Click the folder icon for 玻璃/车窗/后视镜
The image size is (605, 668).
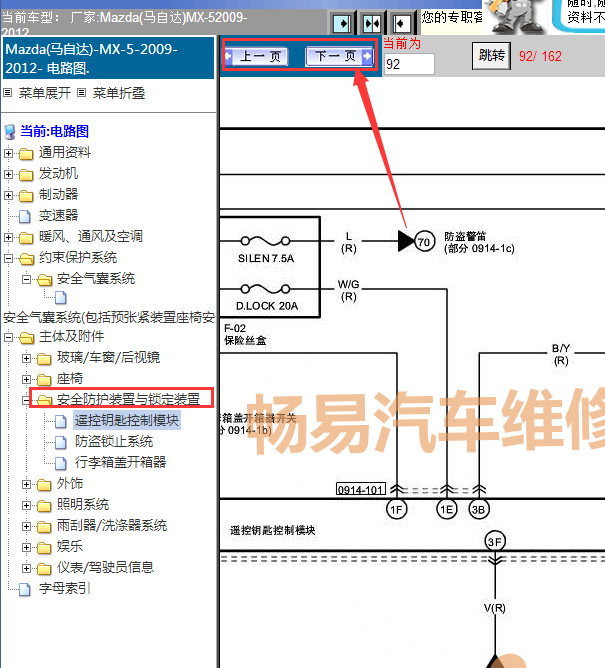[x=44, y=359]
